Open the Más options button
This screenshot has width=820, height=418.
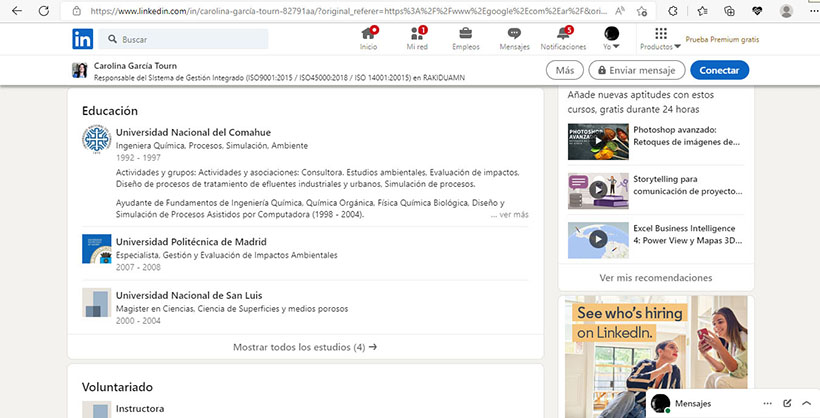click(565, 70)
